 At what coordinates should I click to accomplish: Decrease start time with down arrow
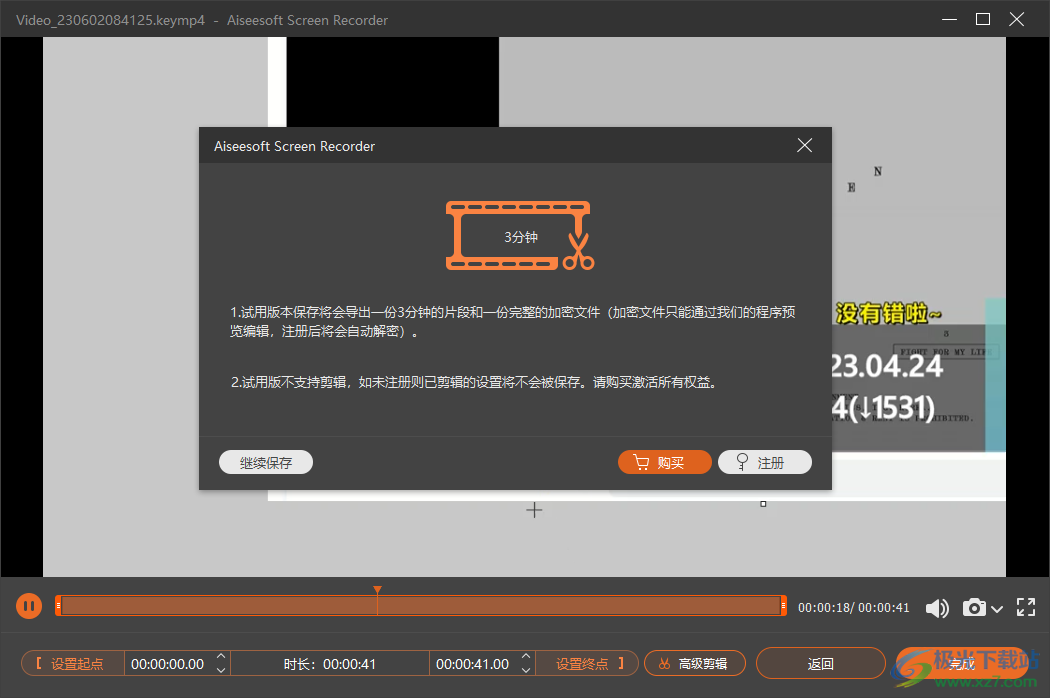click(221, 670)
